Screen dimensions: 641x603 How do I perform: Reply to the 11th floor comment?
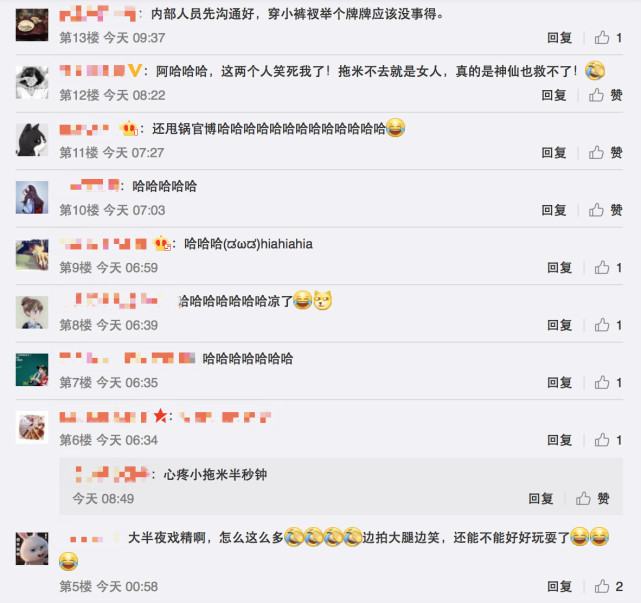(554, 152)
